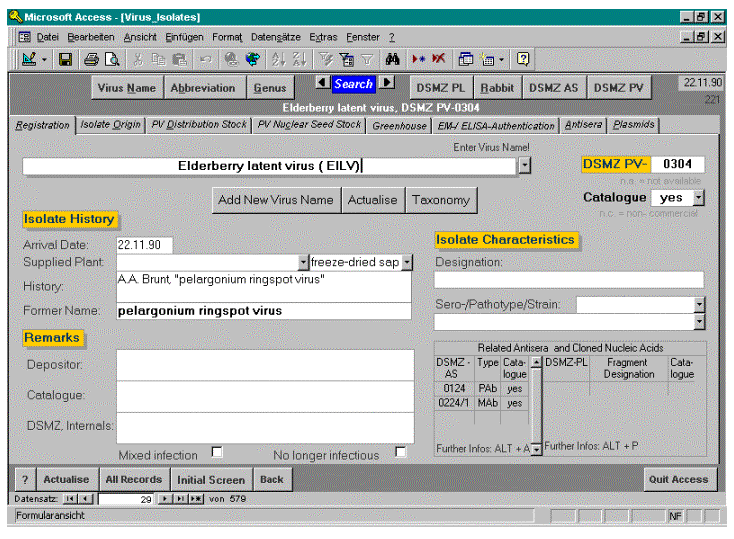
Task: Check the Mixed infection checkbox
Action: [x=217, y=452]
